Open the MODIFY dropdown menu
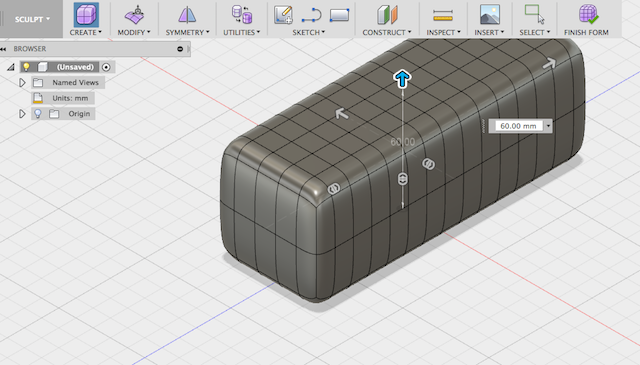 (134, 32)
